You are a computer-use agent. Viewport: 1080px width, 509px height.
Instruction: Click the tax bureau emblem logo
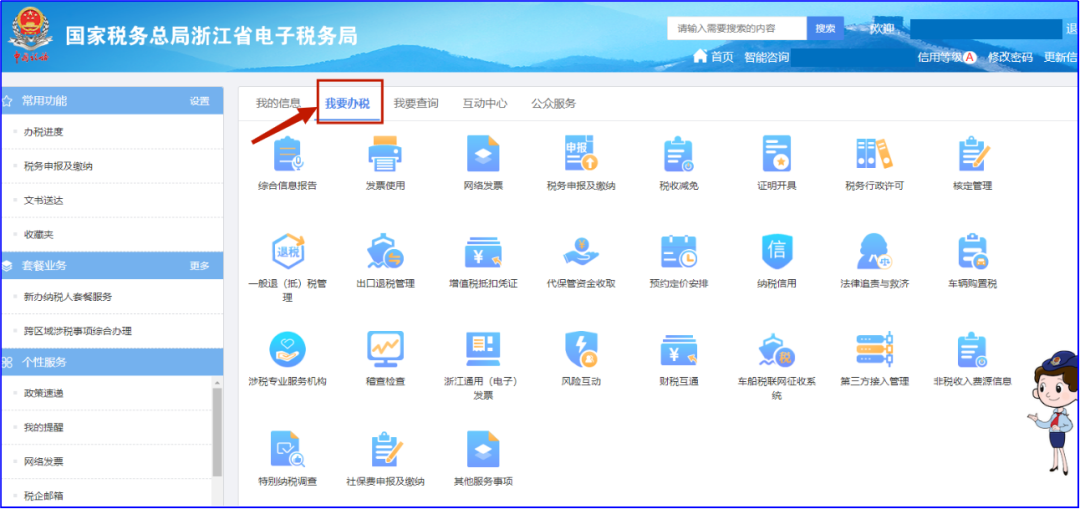point(31,36)
